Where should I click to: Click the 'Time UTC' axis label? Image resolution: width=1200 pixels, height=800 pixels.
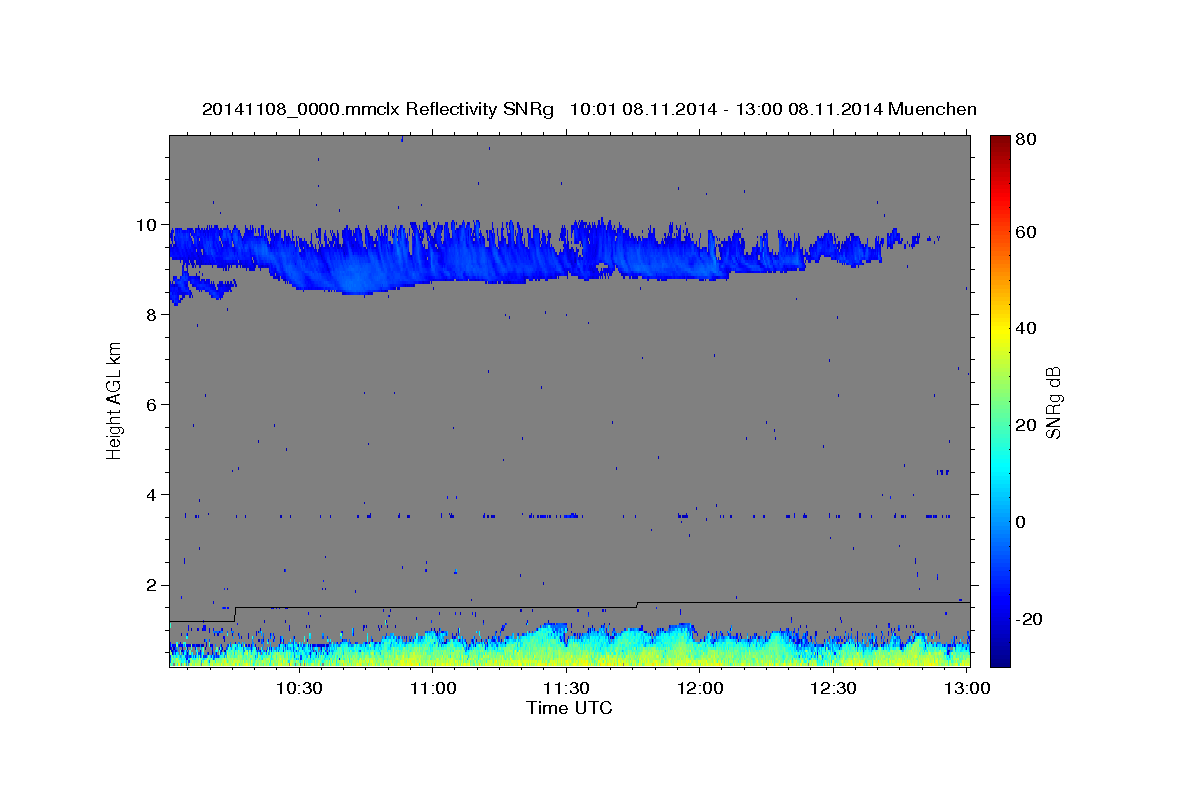pos(569,708)
